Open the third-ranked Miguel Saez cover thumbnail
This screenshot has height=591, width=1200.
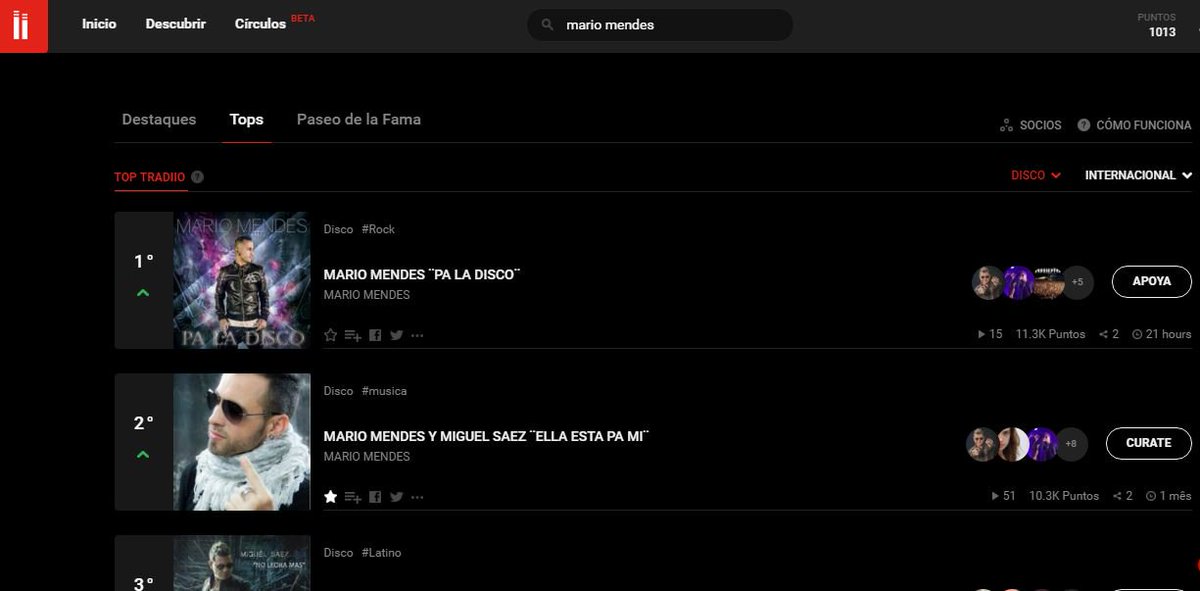[x=242, y=563]
